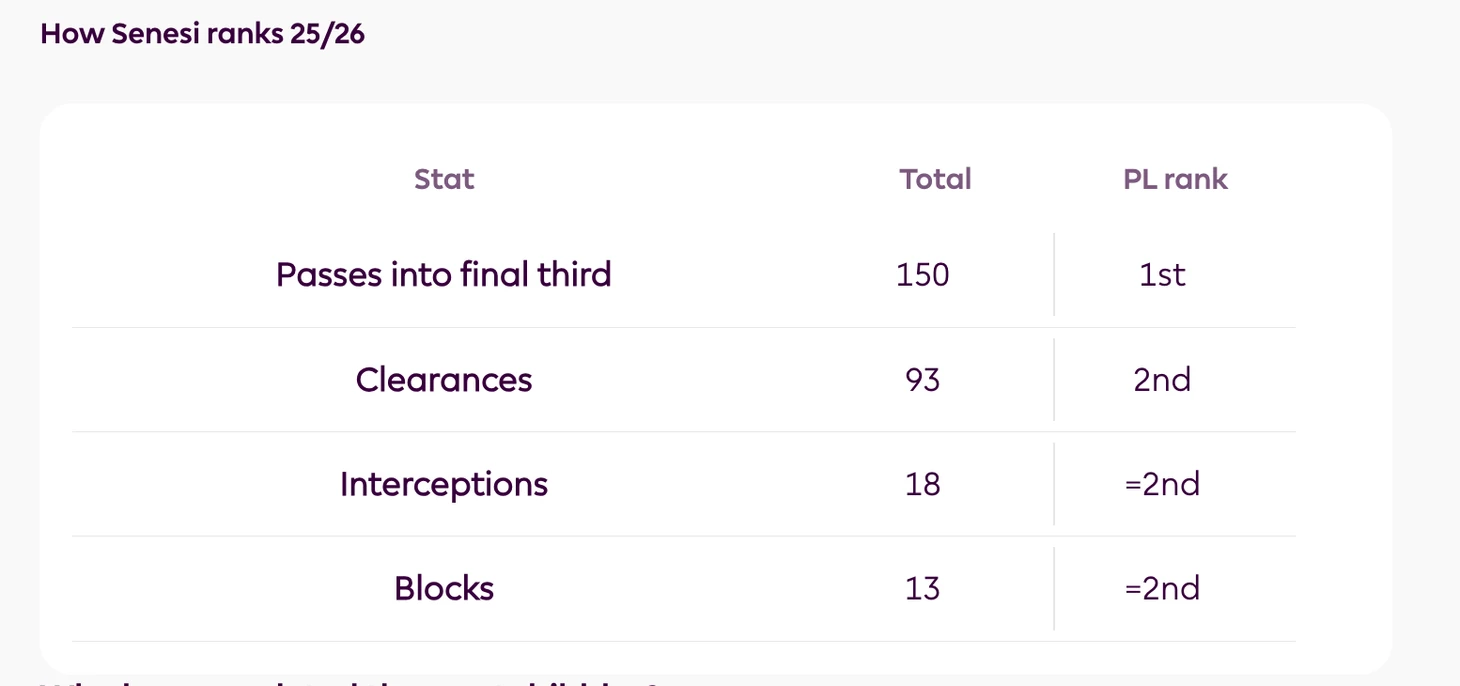Click the "Interceptions" stat label
Image resolution: width=1460 pixels, height=686 pixels.
point(443,484)
